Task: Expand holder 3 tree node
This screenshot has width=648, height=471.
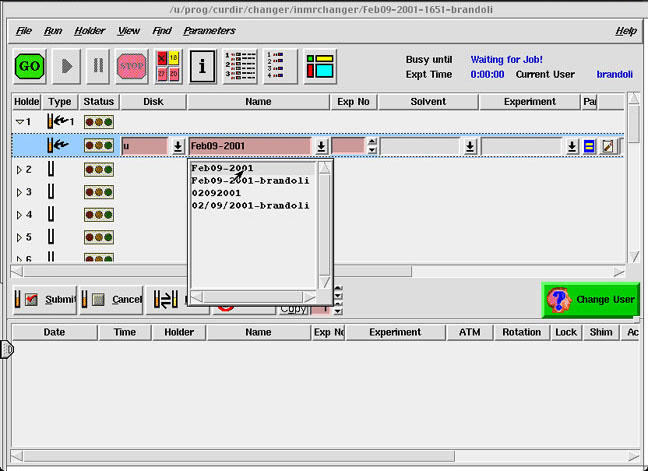Action: pyautogui.click(x=18, y=192)
